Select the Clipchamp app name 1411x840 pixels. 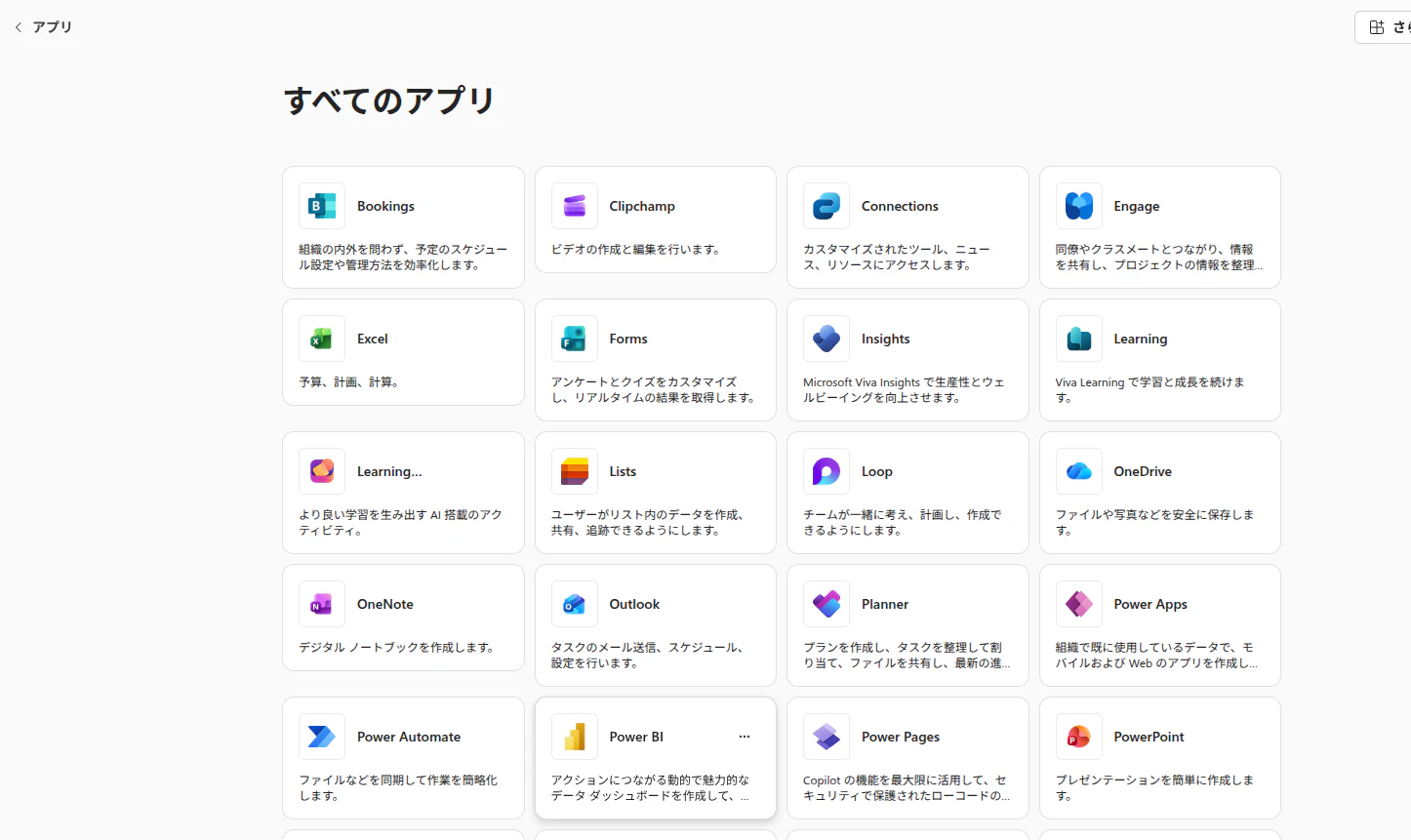[x=642, y=206]
